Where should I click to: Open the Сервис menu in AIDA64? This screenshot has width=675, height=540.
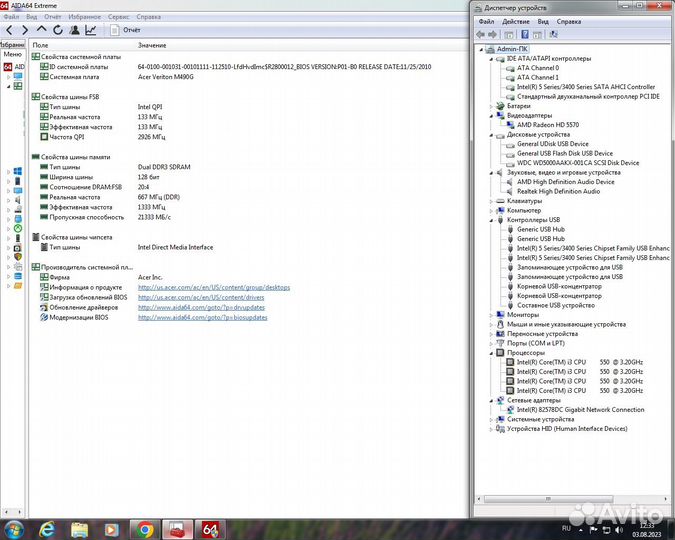(x=118, y=17)
